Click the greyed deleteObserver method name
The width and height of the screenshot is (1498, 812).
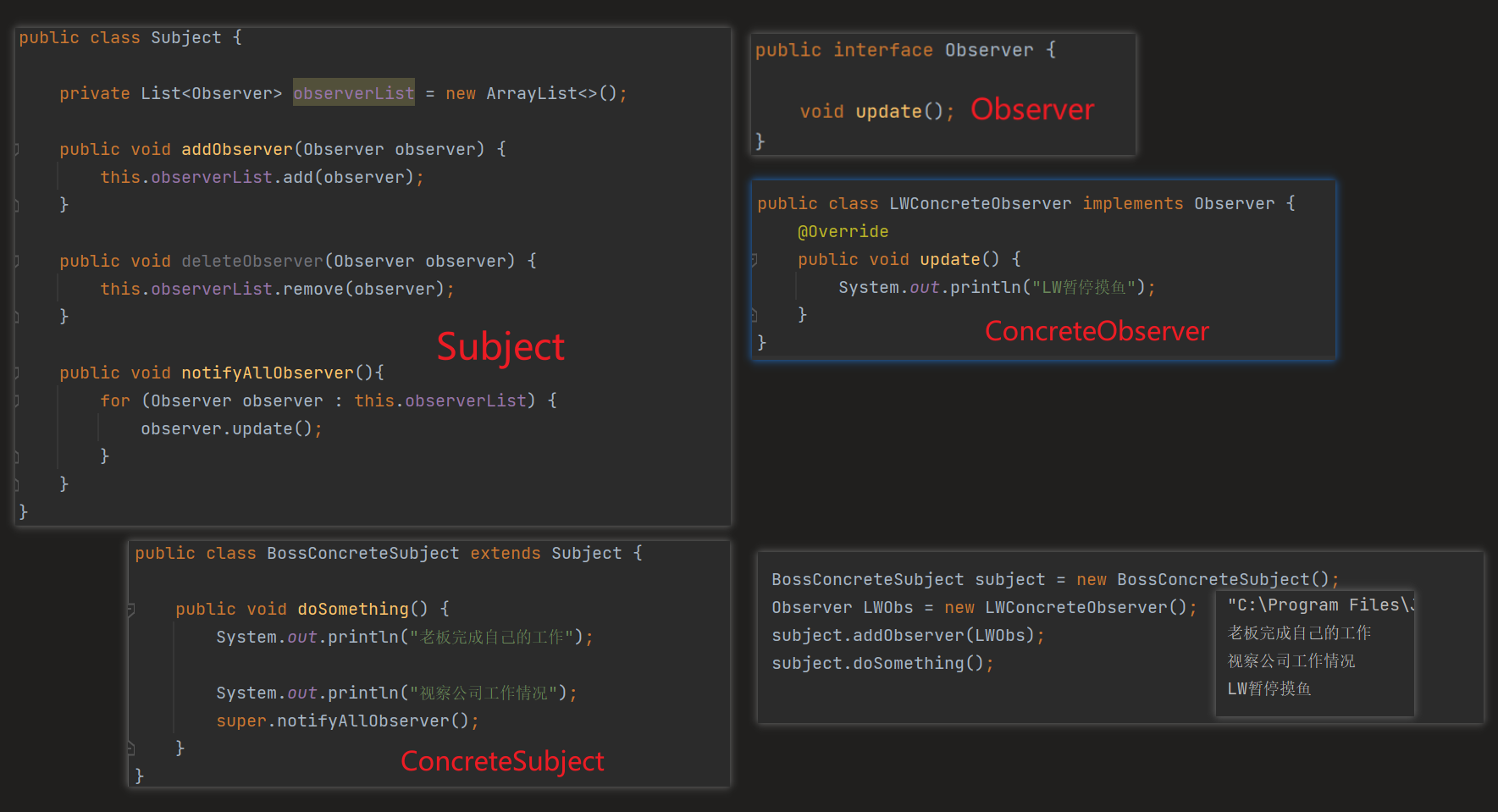(252, 261)
